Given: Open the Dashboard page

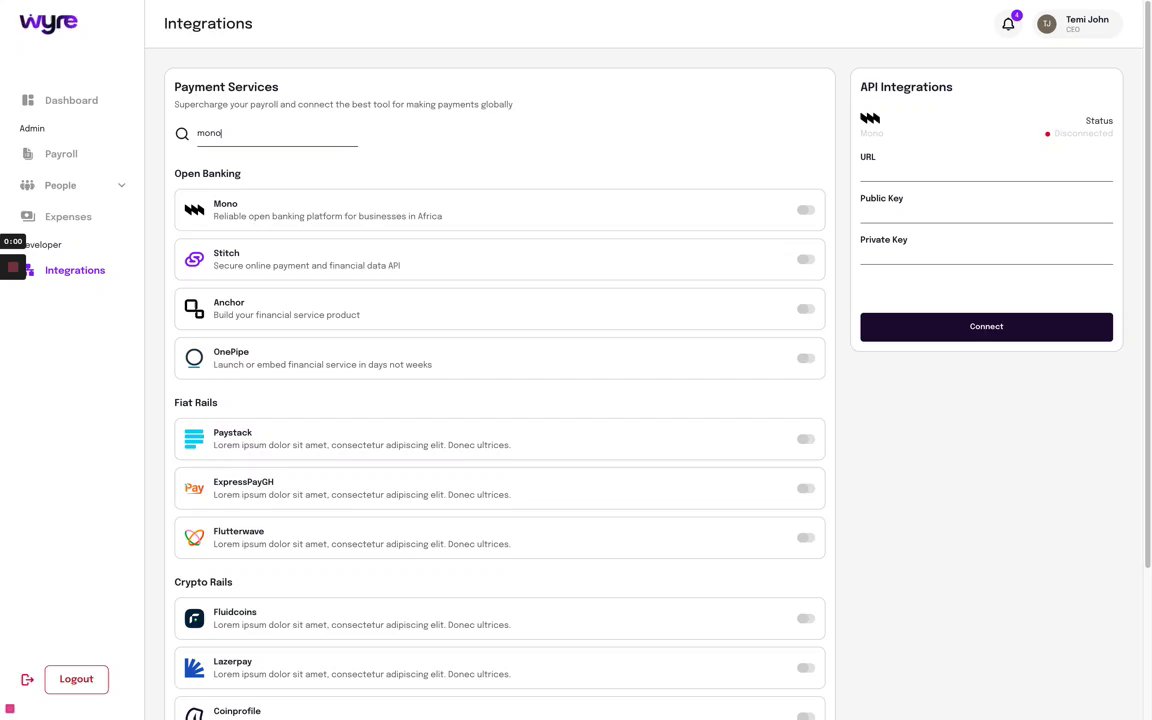Looking at the screenshot, I should click(70, 100).
